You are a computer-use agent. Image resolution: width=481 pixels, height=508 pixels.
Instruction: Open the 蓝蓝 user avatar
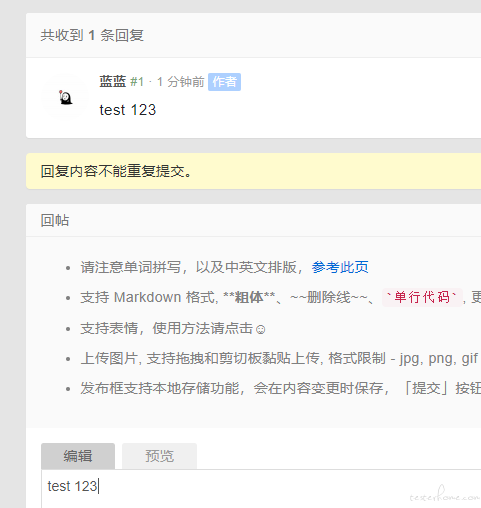pos(66,97)
